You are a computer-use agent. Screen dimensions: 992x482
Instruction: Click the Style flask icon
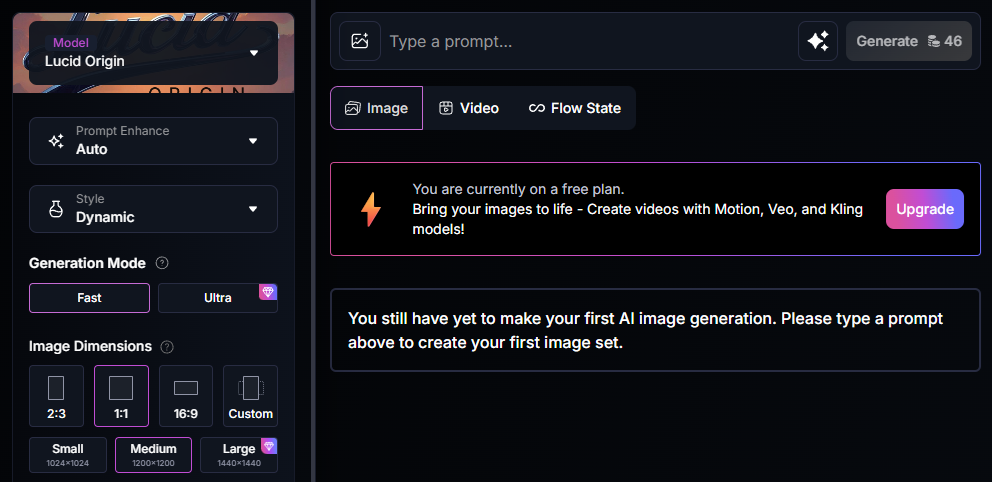56,209
